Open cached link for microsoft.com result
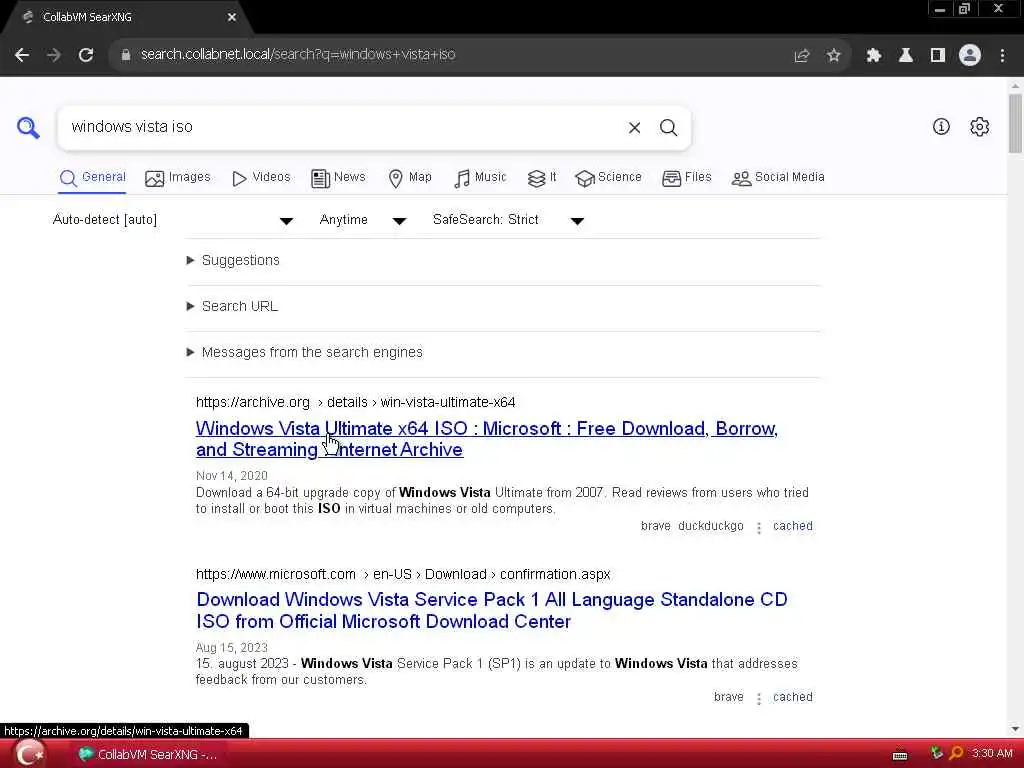Image resolution: width=1024 pixels, height=768 pixels. pos(793,697)
